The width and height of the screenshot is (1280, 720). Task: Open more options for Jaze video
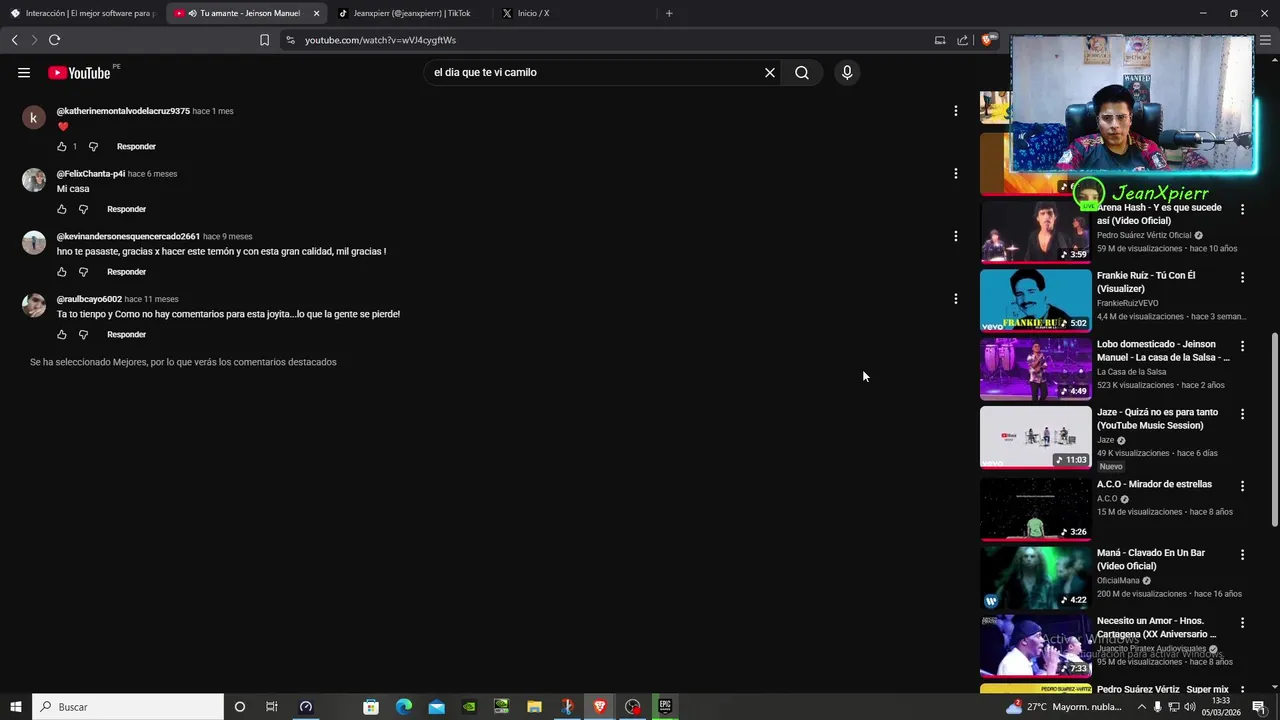[1243, 414]
